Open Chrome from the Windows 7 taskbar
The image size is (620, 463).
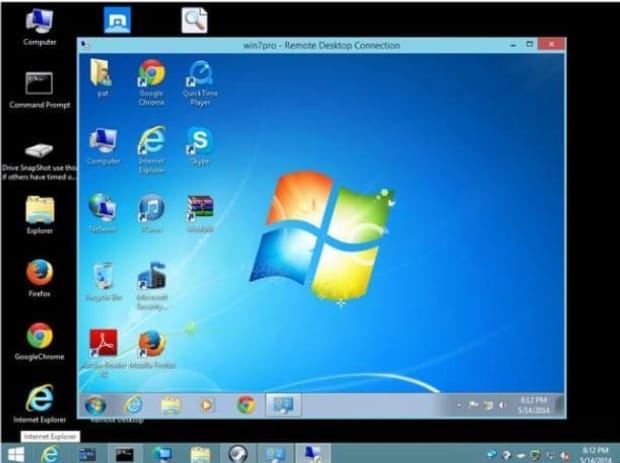pos(246,405)
